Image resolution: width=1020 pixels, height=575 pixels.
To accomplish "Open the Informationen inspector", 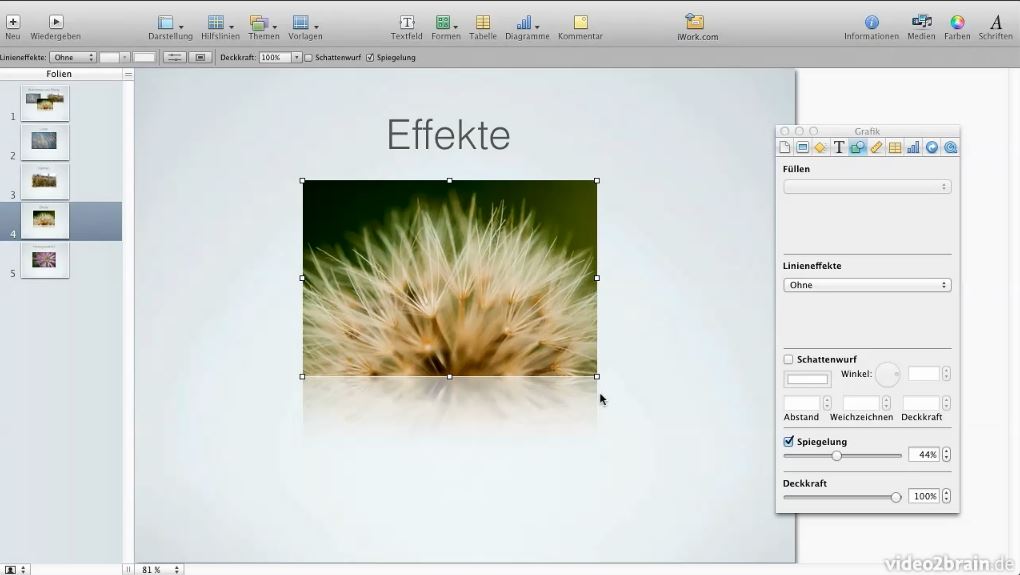I will coord(871,27).
